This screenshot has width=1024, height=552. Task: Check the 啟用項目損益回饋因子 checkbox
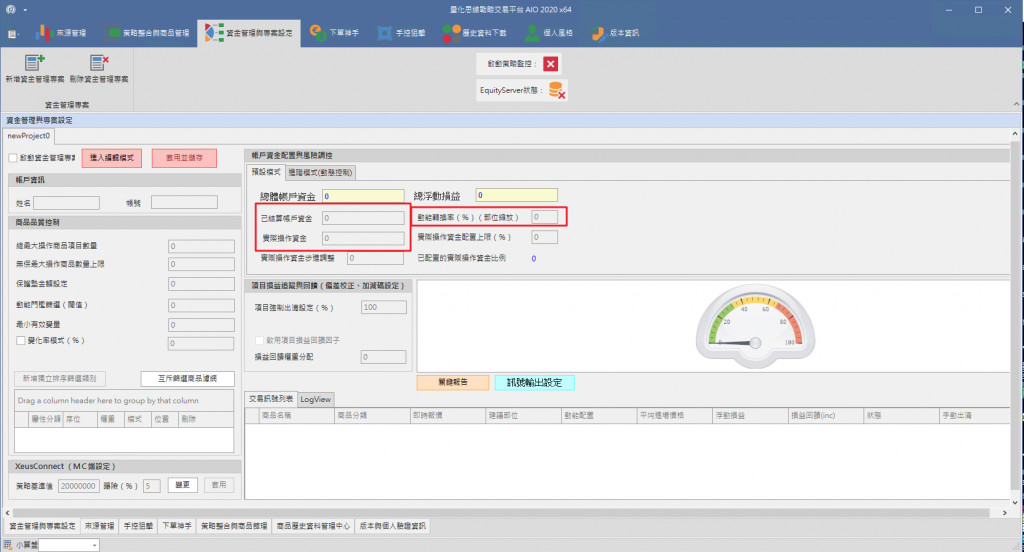[x=259, y=341]
